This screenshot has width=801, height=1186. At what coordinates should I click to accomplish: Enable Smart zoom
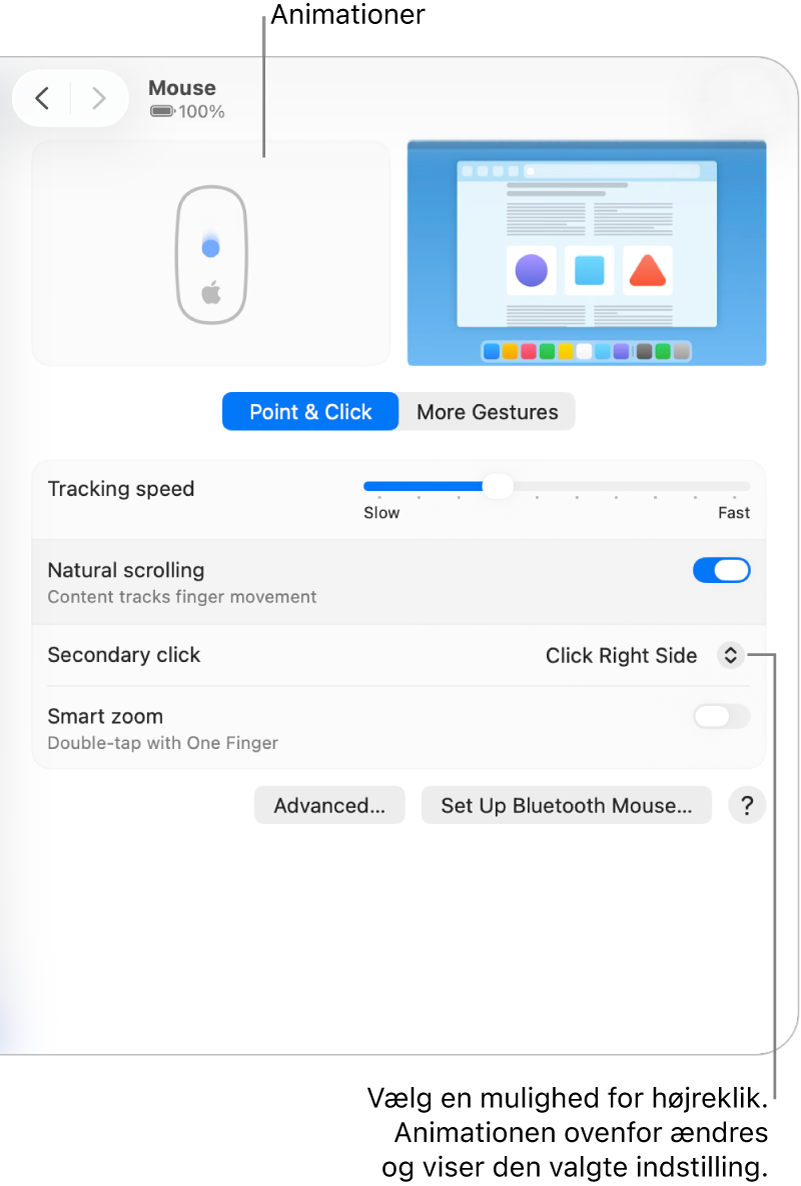click(721, 716)
